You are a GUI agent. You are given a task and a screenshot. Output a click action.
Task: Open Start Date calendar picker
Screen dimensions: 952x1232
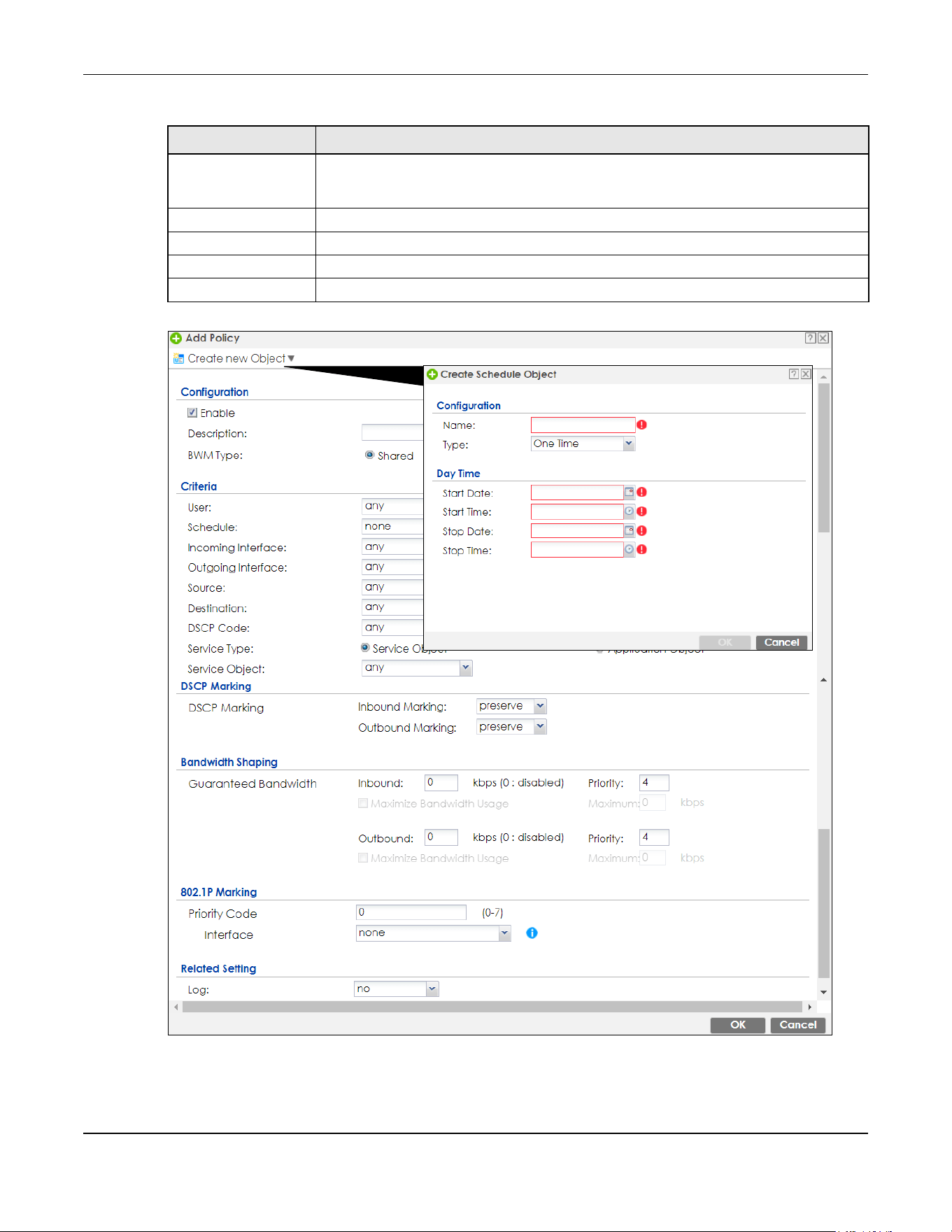[629, 493]
